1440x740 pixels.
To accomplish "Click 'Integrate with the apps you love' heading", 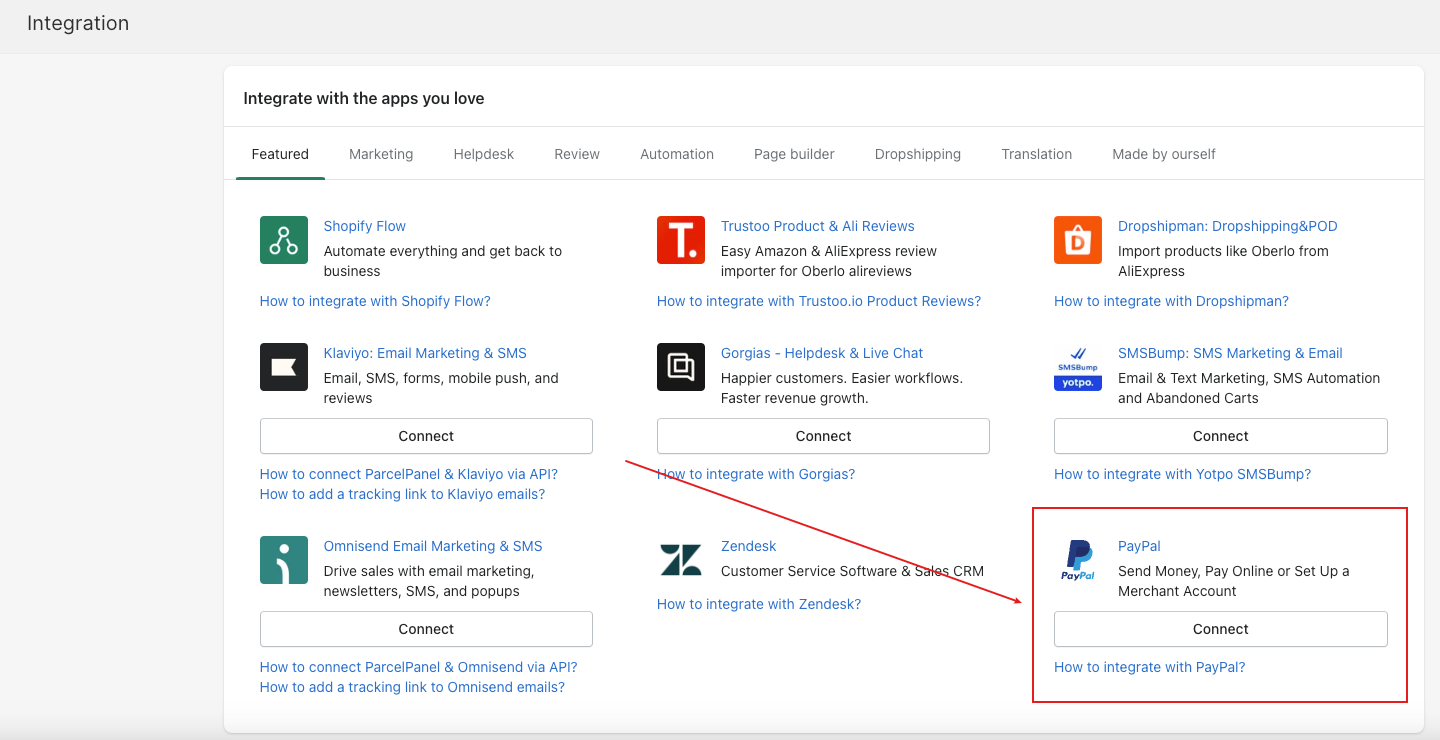I will pos(364,98).
